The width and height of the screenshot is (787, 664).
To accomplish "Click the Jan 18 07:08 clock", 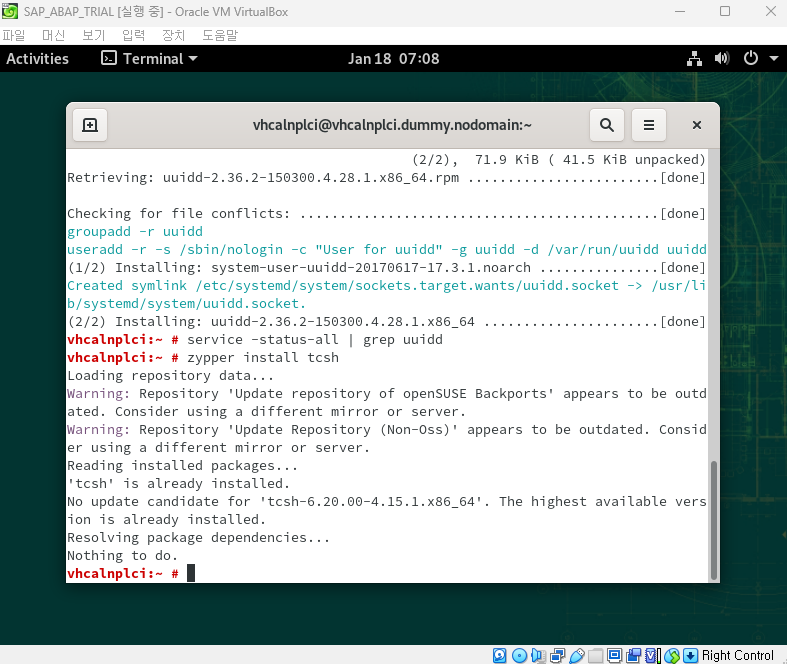I will pyautogui.click(x=394, y=59).
